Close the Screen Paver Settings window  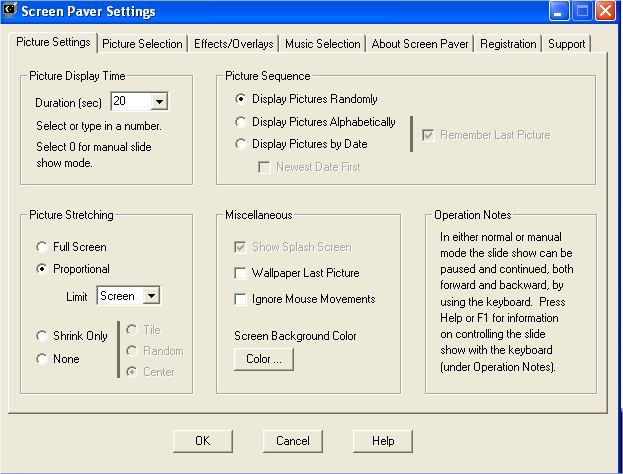[605, 11]
